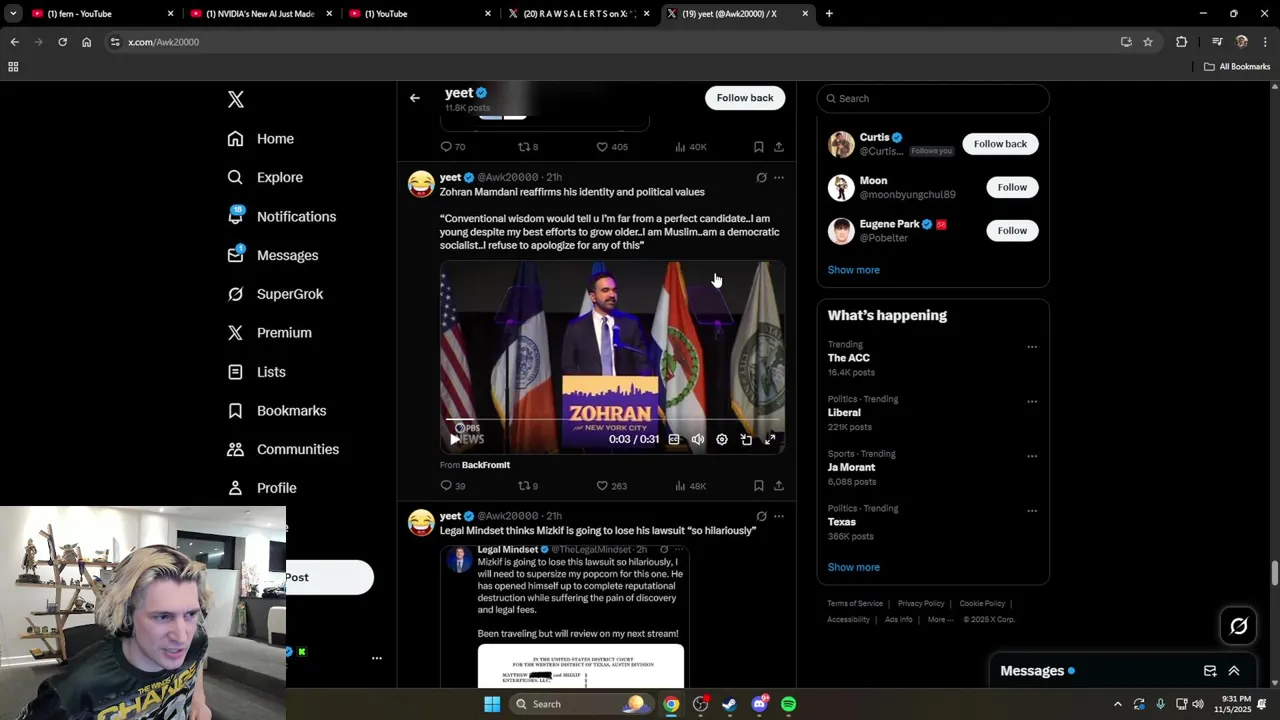Open Lists in the sidebar
Screen dimensions: 1280x720
257,372
